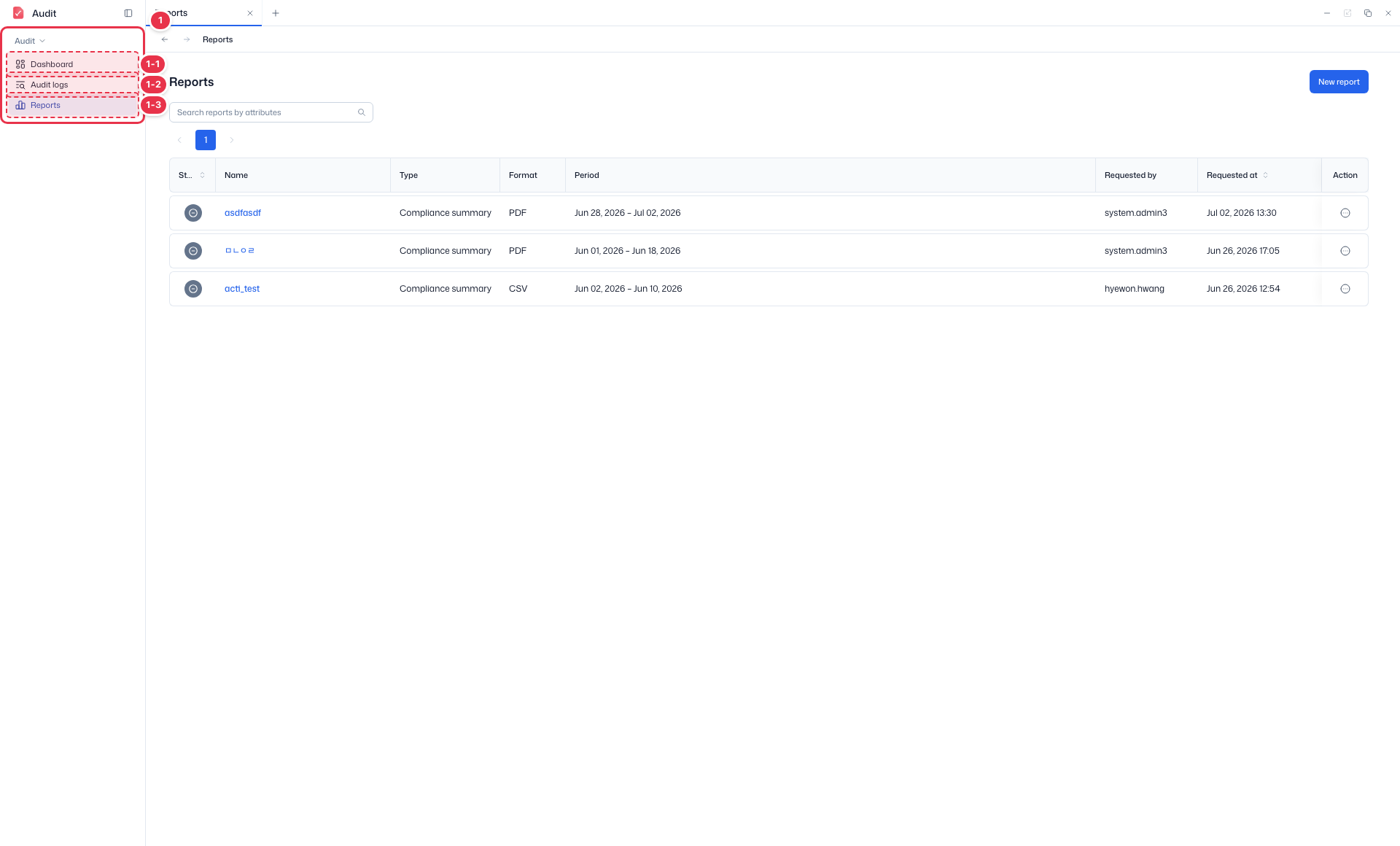The width and height of the screenshot is (1400, 846).
Task: Restore the window size icon
Action: tap(1368, 13)
